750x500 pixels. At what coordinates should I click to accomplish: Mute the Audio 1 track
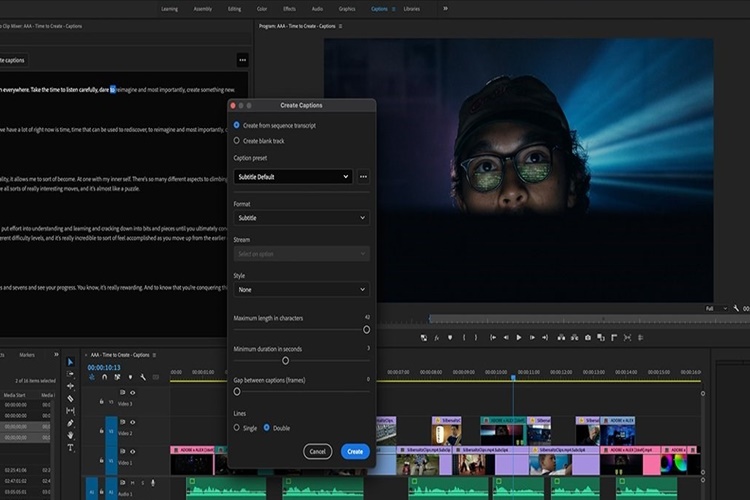132,483
